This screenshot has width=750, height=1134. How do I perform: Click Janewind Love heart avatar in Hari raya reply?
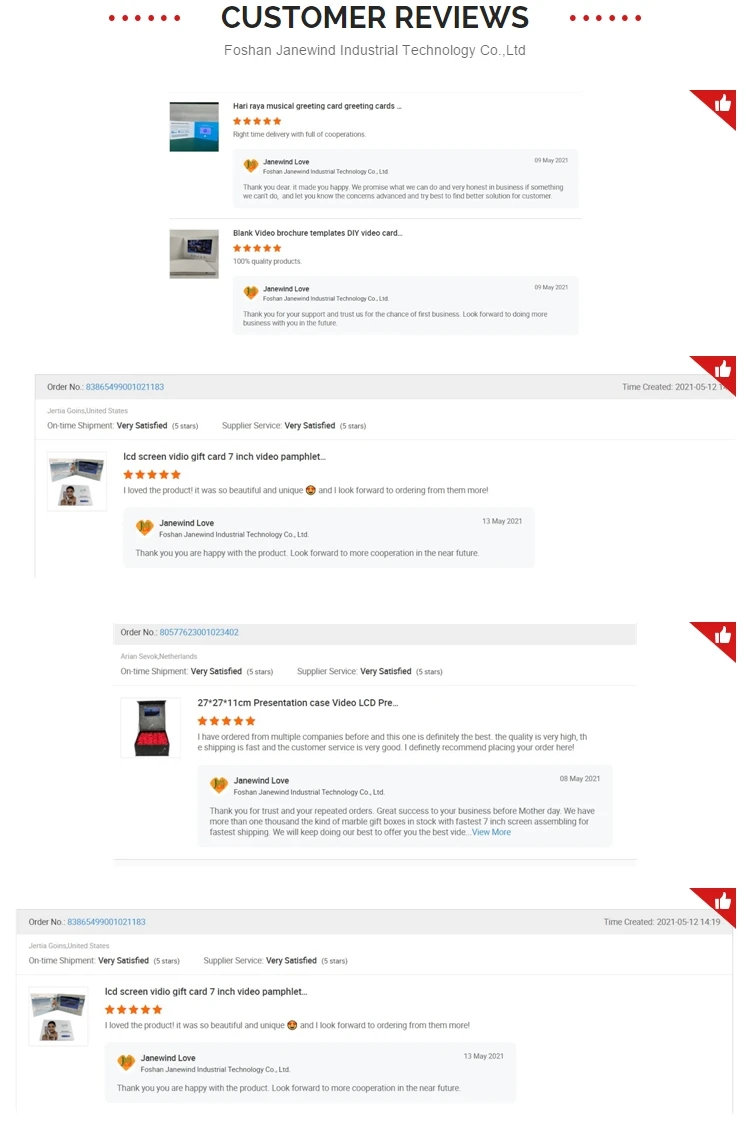pyautogui.click(x=251, y=166)
